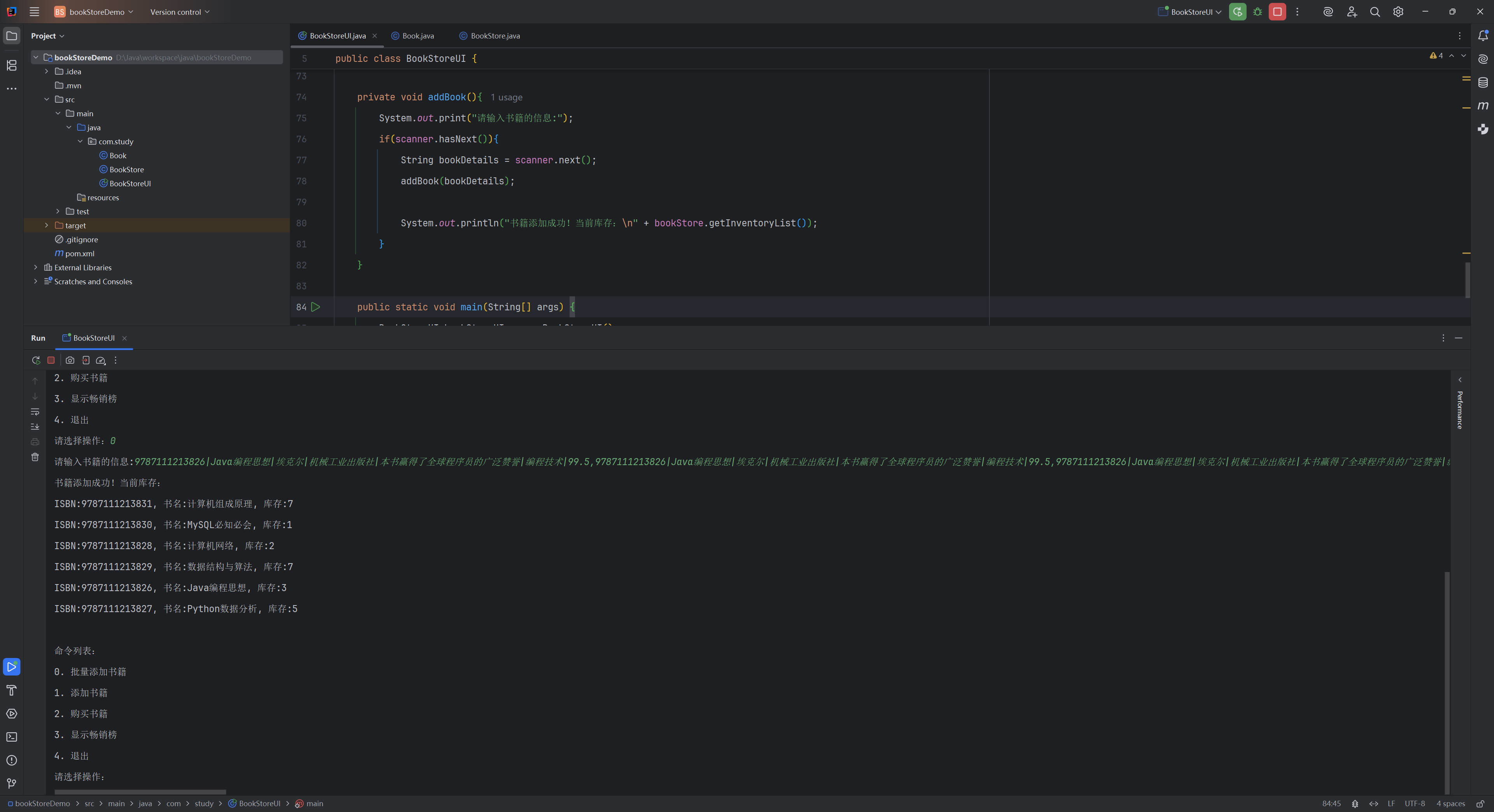Screen dimensions: 1494x812
Task: Open Search Everywhere magnifier
Action: click(1375, 12)
